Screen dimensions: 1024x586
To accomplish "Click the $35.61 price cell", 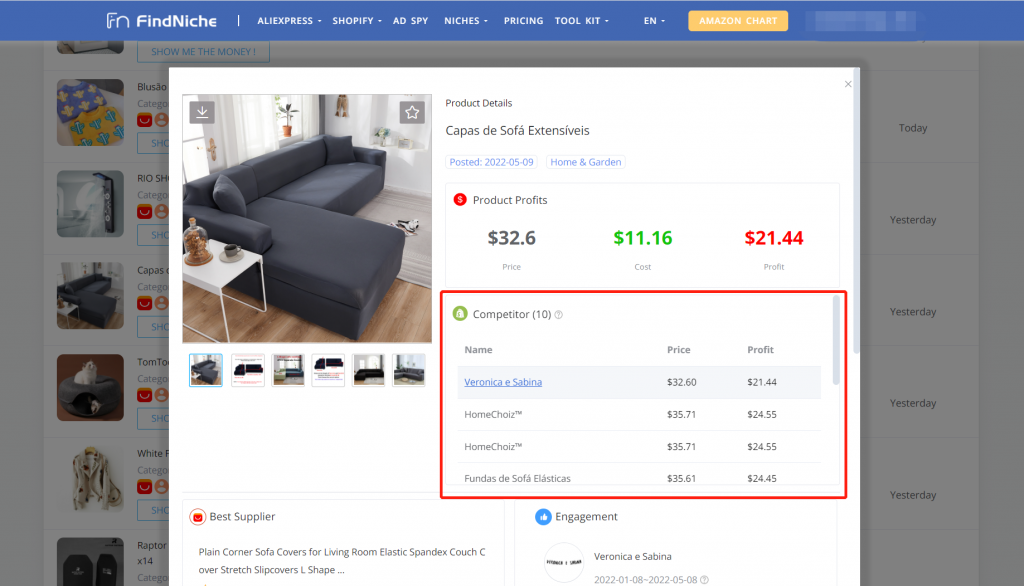I will (x=681, y=478).
